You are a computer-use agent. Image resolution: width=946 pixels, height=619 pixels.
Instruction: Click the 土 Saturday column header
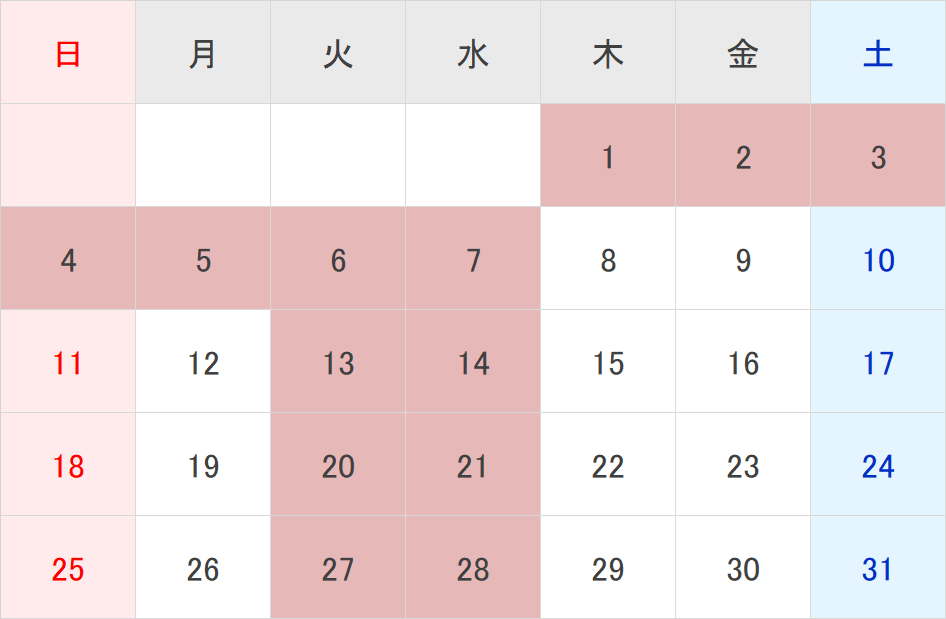[878, 54]
